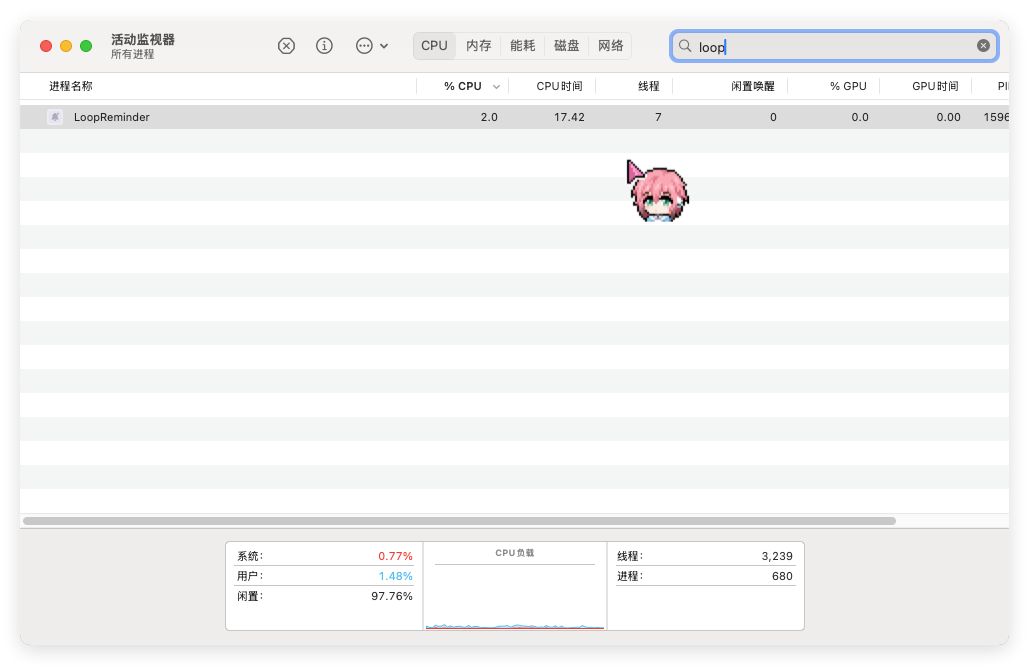Screen dimensions: 1029x665
Task: Switch to the CPU tab
Action: (x=434, y=46)
